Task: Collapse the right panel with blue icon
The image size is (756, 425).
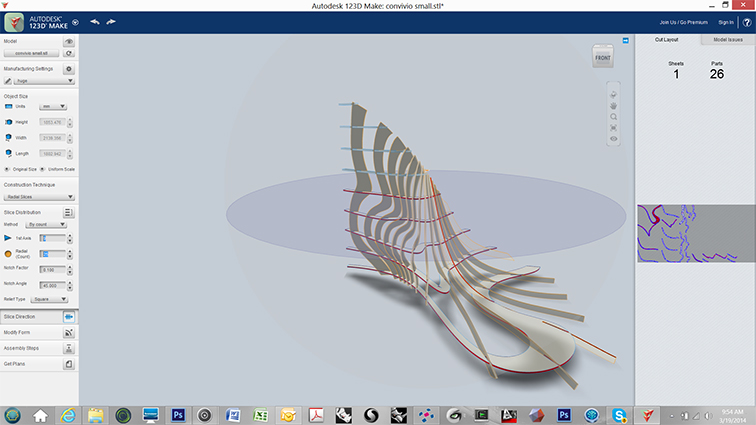Action: pos(625,41)
